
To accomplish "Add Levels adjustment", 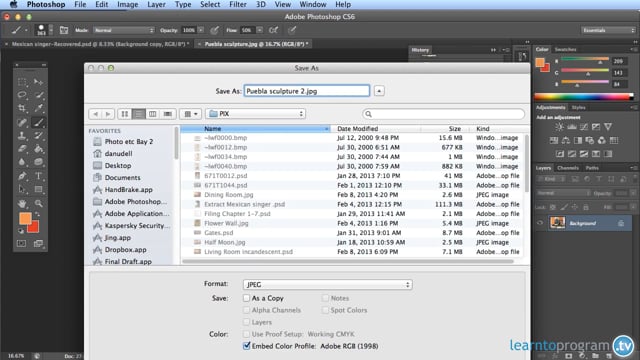I will tap(571, 127).
